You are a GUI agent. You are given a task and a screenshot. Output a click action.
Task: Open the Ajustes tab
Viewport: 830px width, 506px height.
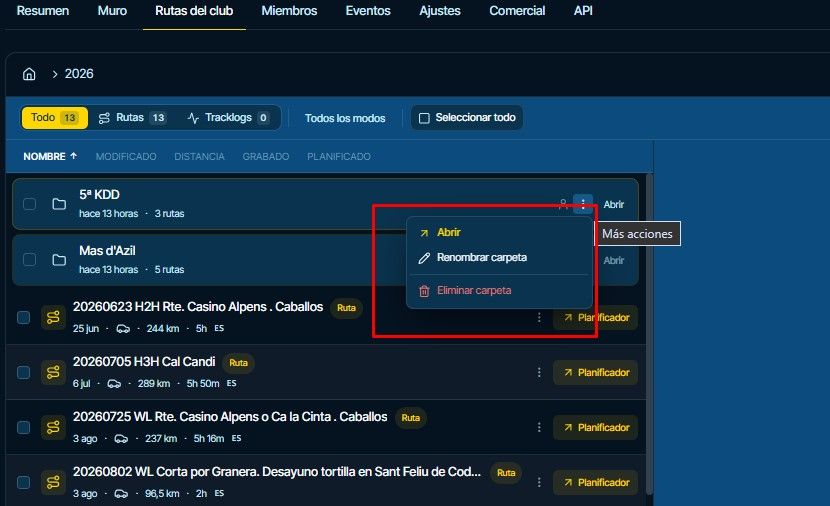click(440, 11)
